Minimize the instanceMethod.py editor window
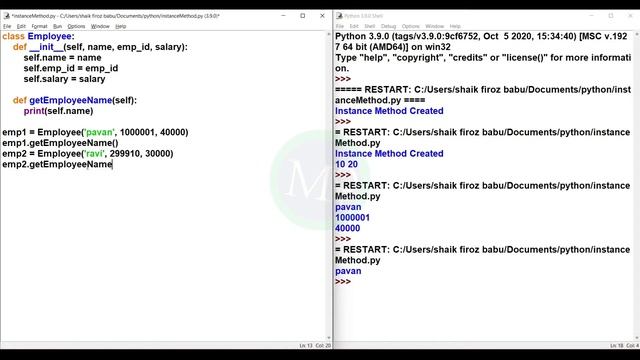The width and height of the screenshot is (640, 360). point(283,16)
